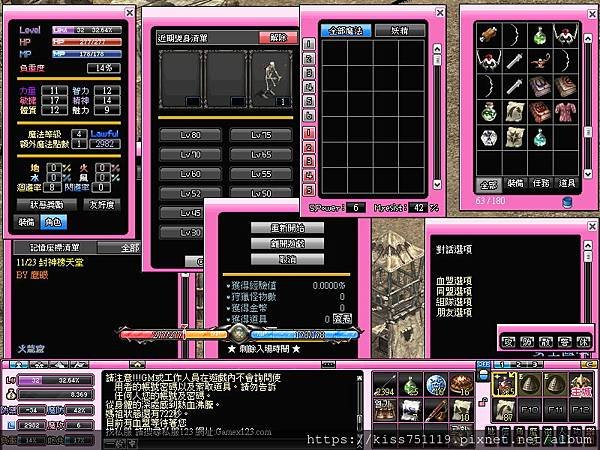Use the wand quick slot item

click(x=435, y=410)
